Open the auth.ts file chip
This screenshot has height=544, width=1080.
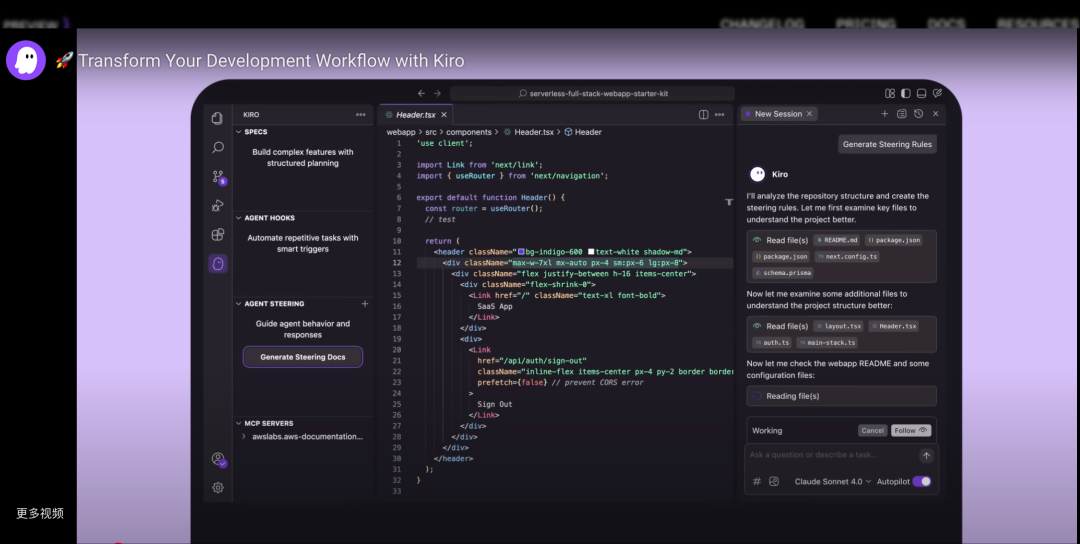click(771, 342)
